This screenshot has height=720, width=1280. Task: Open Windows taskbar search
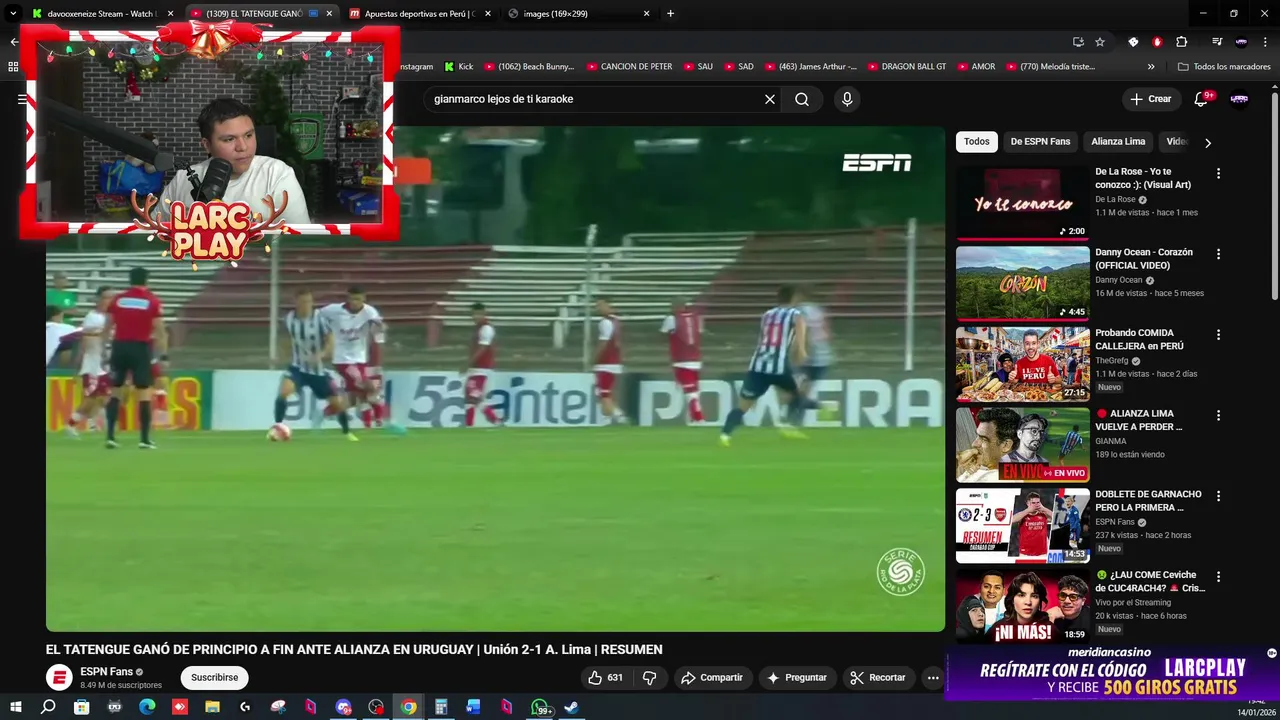pyautogui.click(x=48, y=707)
